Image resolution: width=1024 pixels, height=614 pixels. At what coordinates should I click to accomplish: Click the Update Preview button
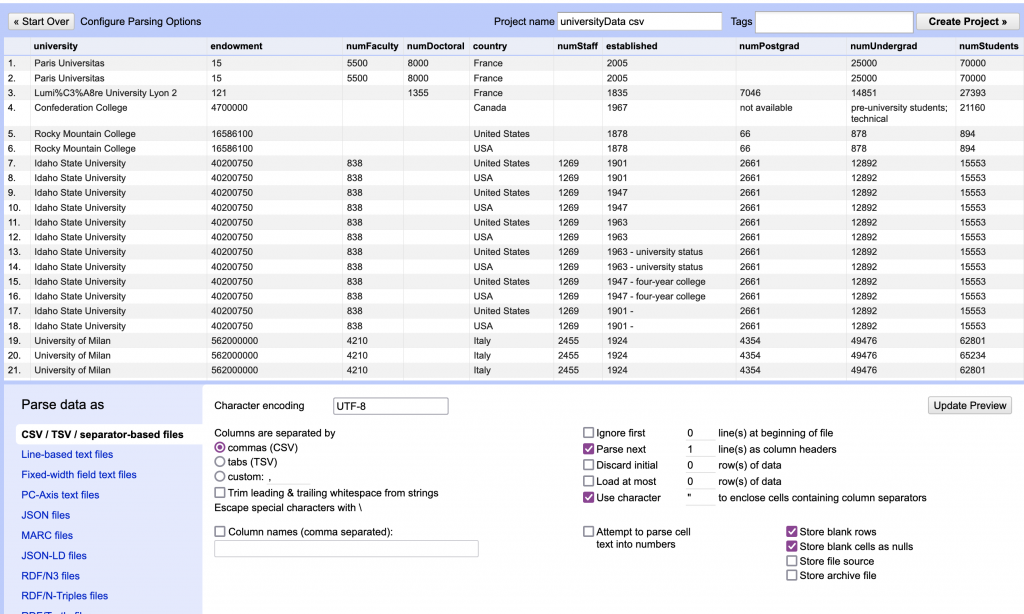pyautogui.click(x=970, y=406)
